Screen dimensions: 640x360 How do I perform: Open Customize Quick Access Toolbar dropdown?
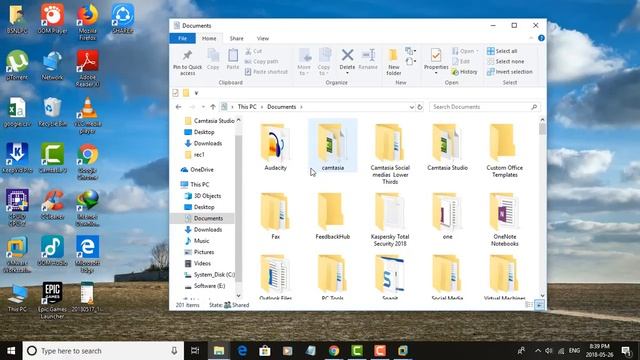[x=196, y=93]
